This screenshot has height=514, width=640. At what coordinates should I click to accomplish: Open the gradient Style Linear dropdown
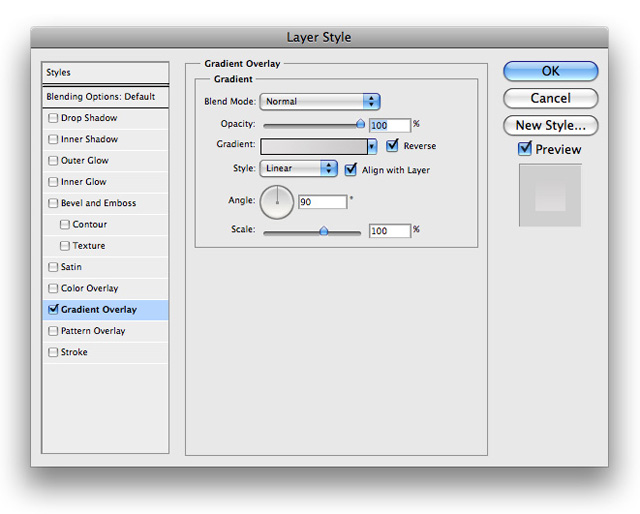[x=298, y=168]
